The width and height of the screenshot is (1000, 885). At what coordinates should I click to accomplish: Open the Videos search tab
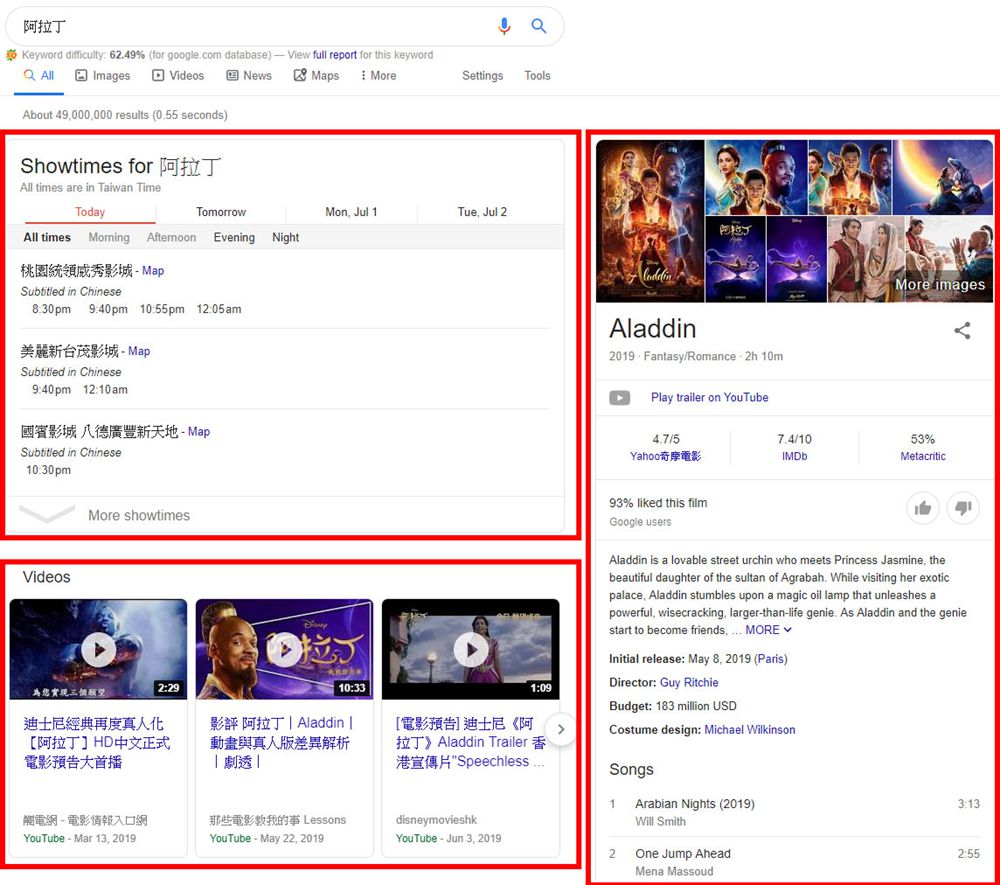(x=178, y=76)
